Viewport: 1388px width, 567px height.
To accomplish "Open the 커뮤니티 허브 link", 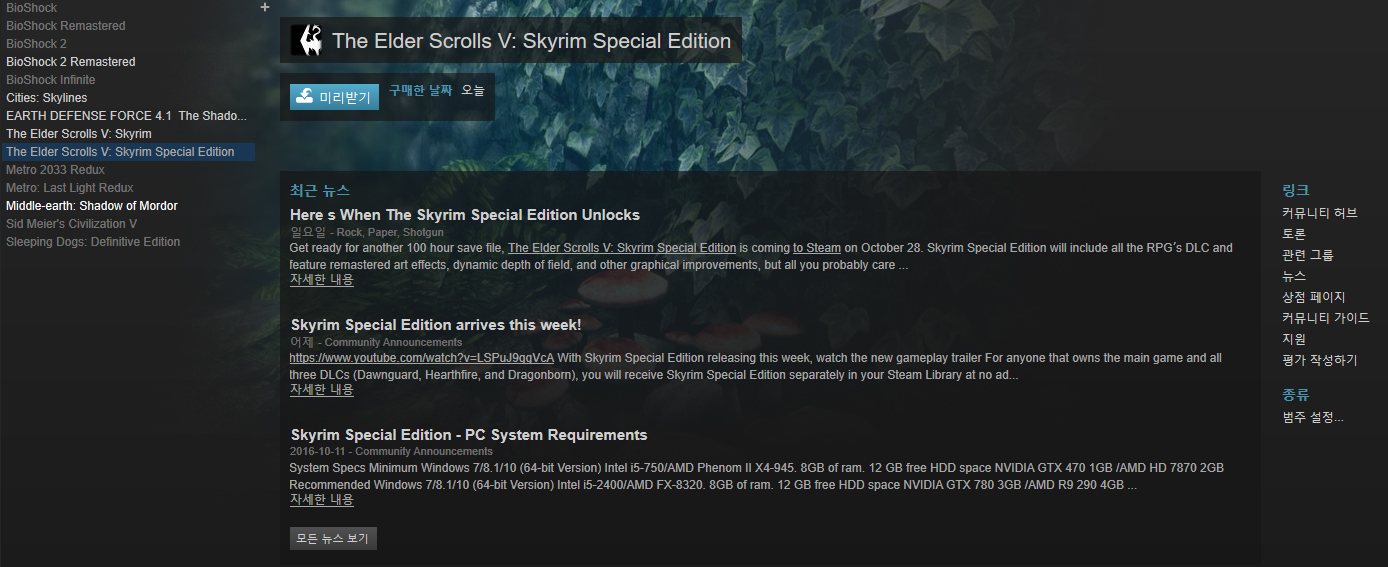I will (1319, 213).
